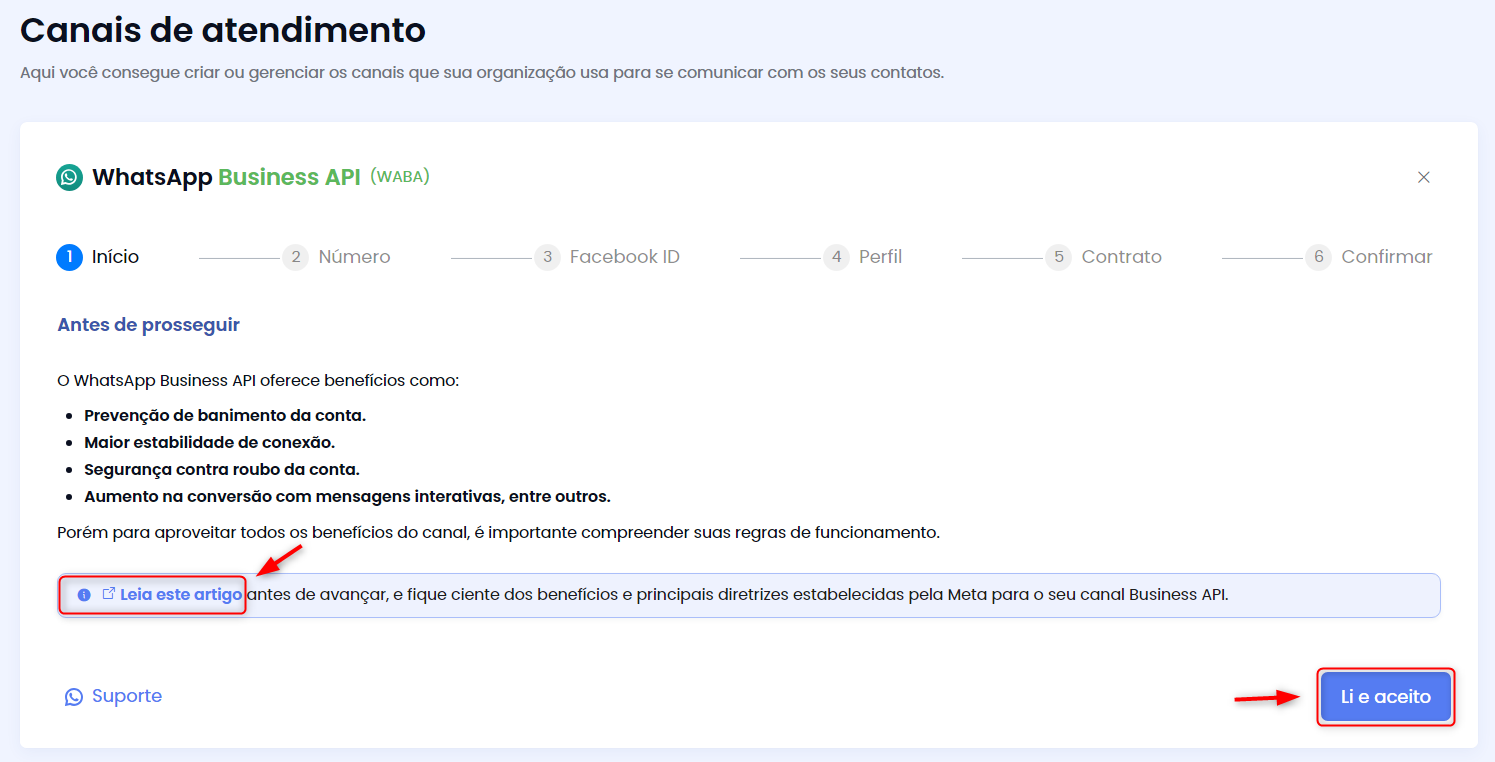Click the WhatsApp icon next to Suporte
1495x762 pixels.
click(74, 697)
